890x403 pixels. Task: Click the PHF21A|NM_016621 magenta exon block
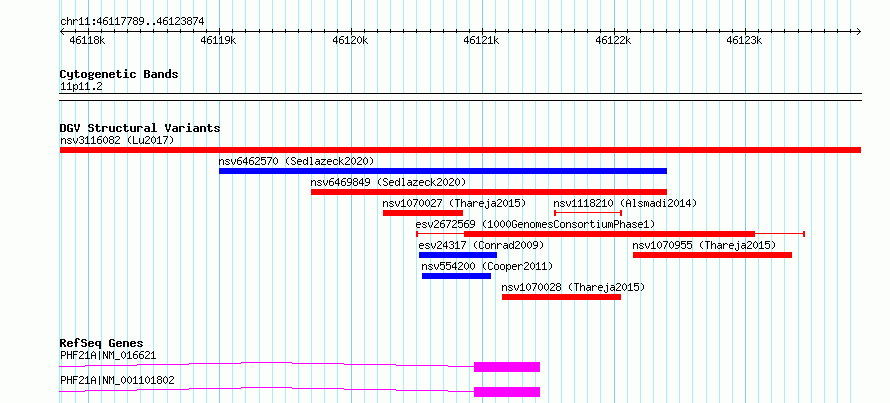click(x=507, y=367)
